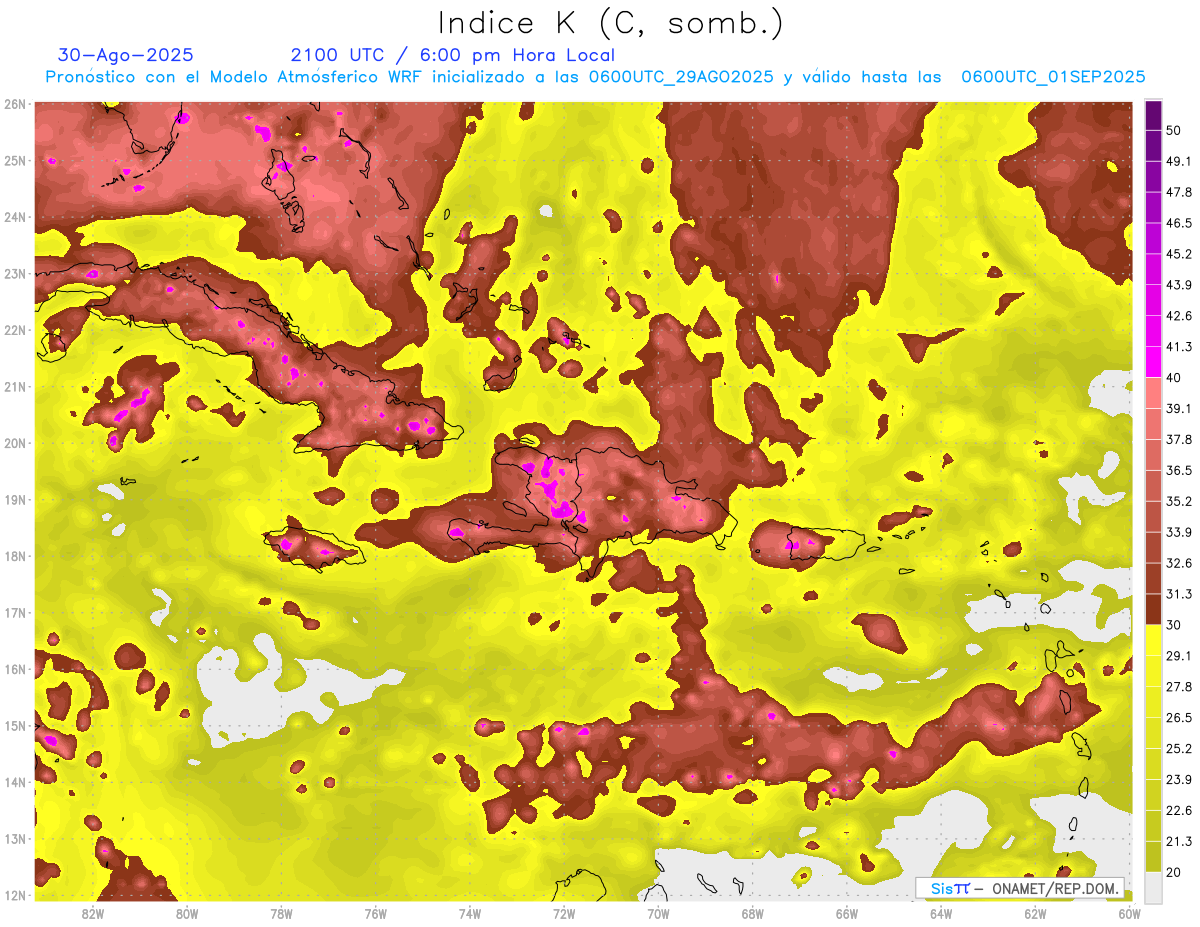Click the dark purple colorbar segment next to 50
This screenshot has width=1200, height=927.
(1153, 116)
